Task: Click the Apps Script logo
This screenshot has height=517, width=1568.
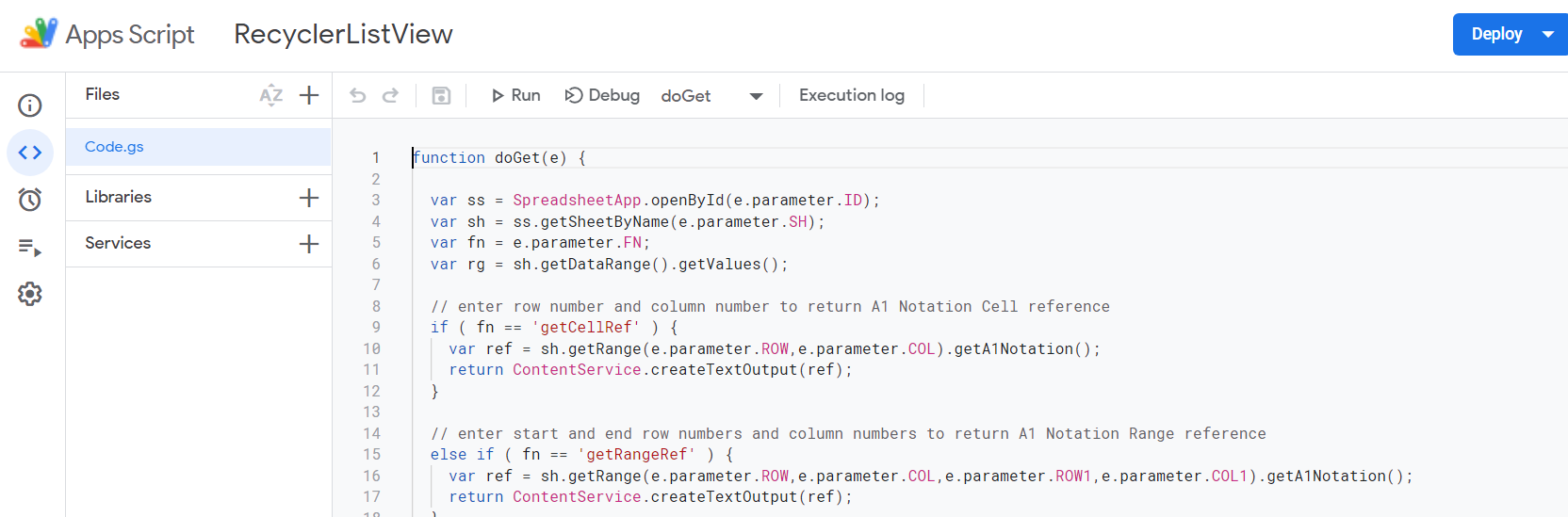Action: [x=39, y=34]
